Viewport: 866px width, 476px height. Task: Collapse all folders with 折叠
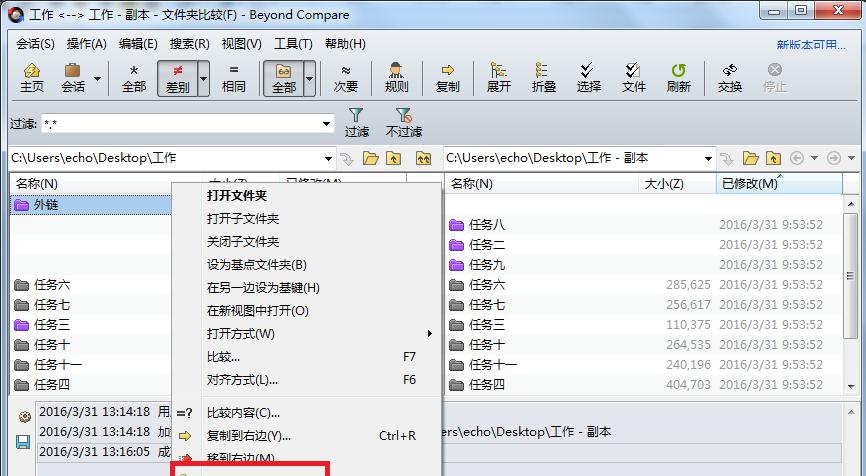tap(543, 78)
